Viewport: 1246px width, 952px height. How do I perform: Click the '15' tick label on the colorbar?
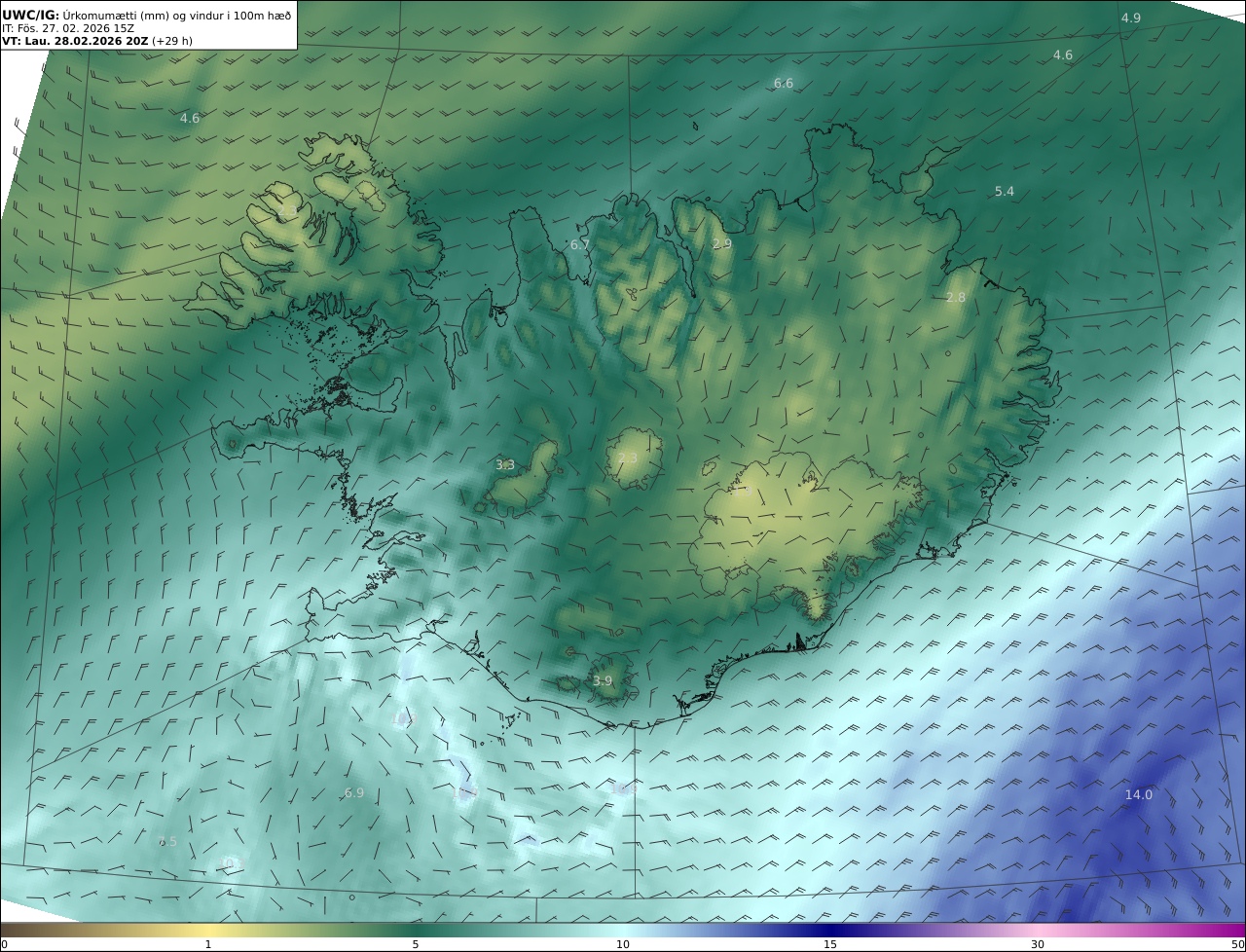(x=830, y=944)
